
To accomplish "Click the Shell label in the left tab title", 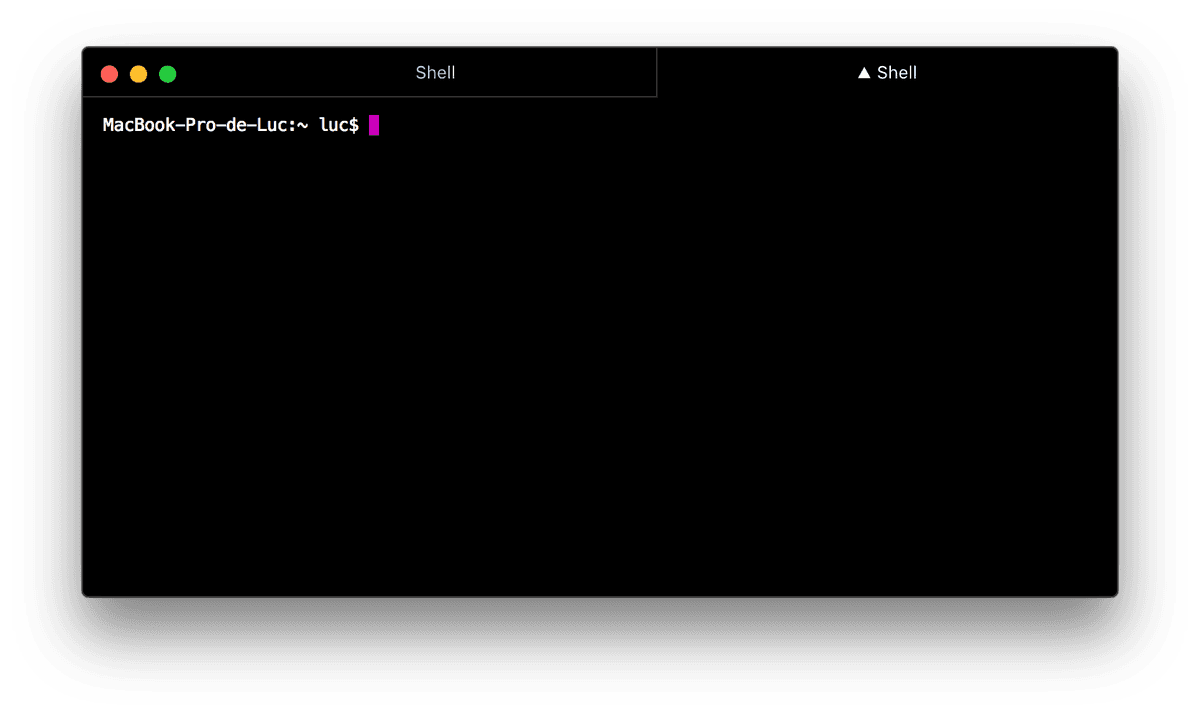I will [x=435, y=72].
